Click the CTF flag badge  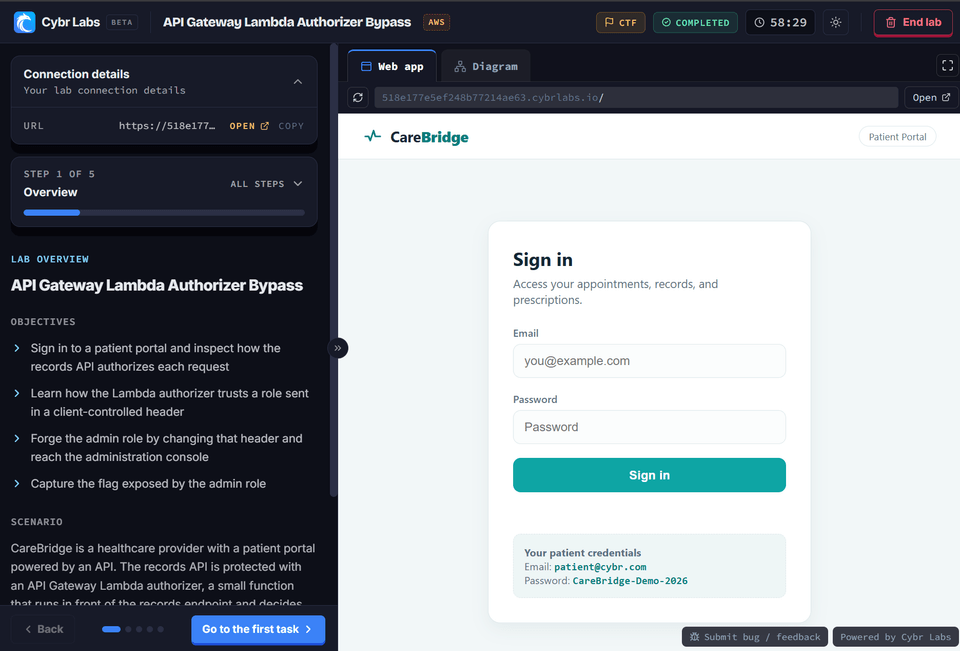click(620, 23)
